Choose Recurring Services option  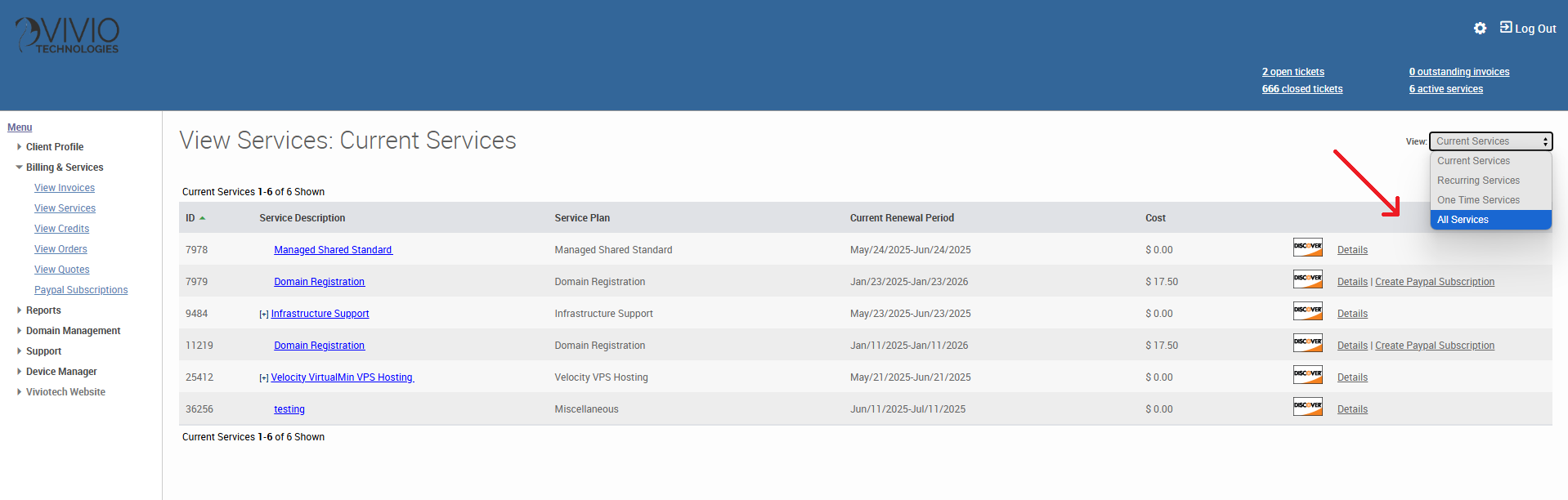pos(1478,181)
